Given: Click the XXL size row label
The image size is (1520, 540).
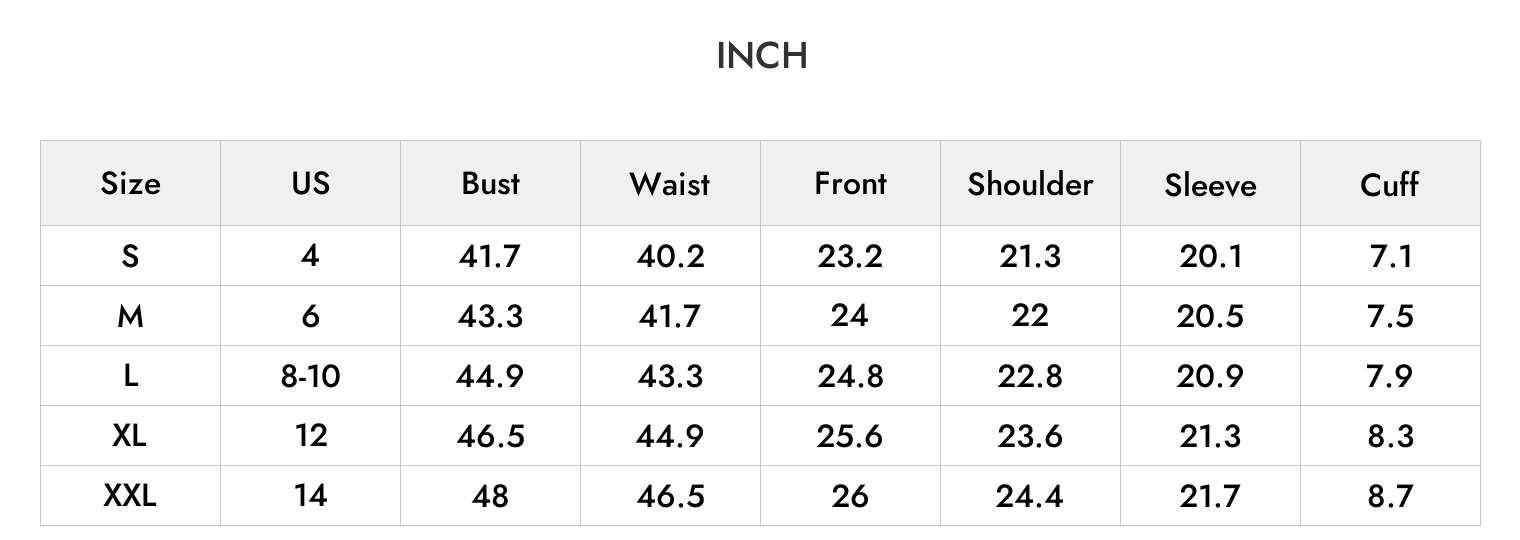Looking at the screenshot, I should [x=130, y=495].
